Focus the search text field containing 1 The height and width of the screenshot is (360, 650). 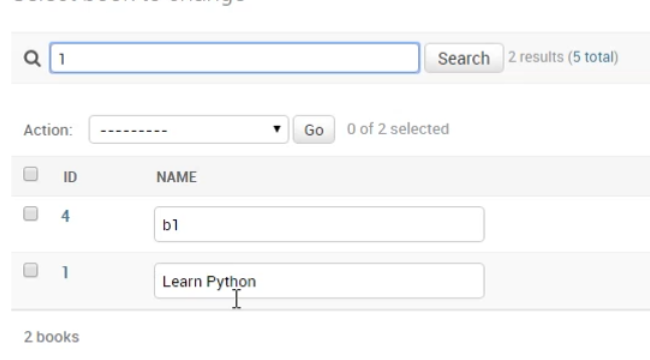(x=235, y=58)
